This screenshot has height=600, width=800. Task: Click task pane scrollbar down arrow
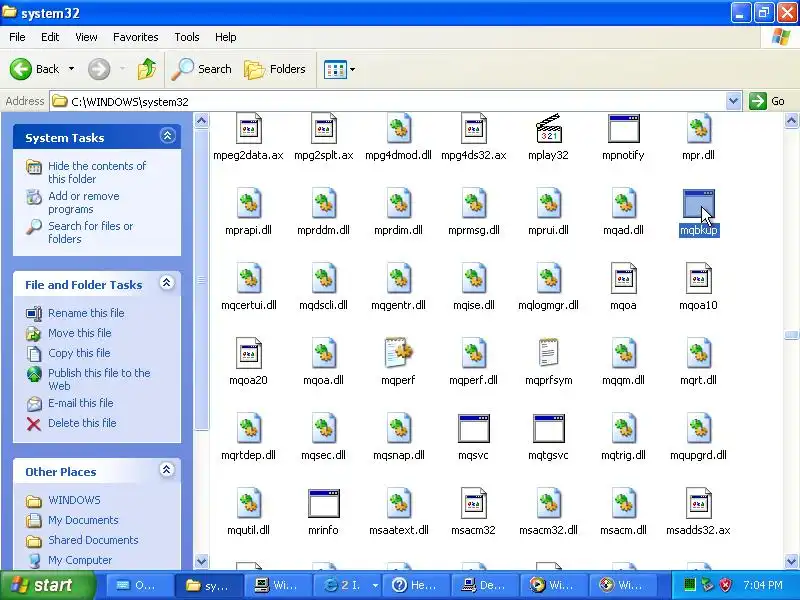202,561
